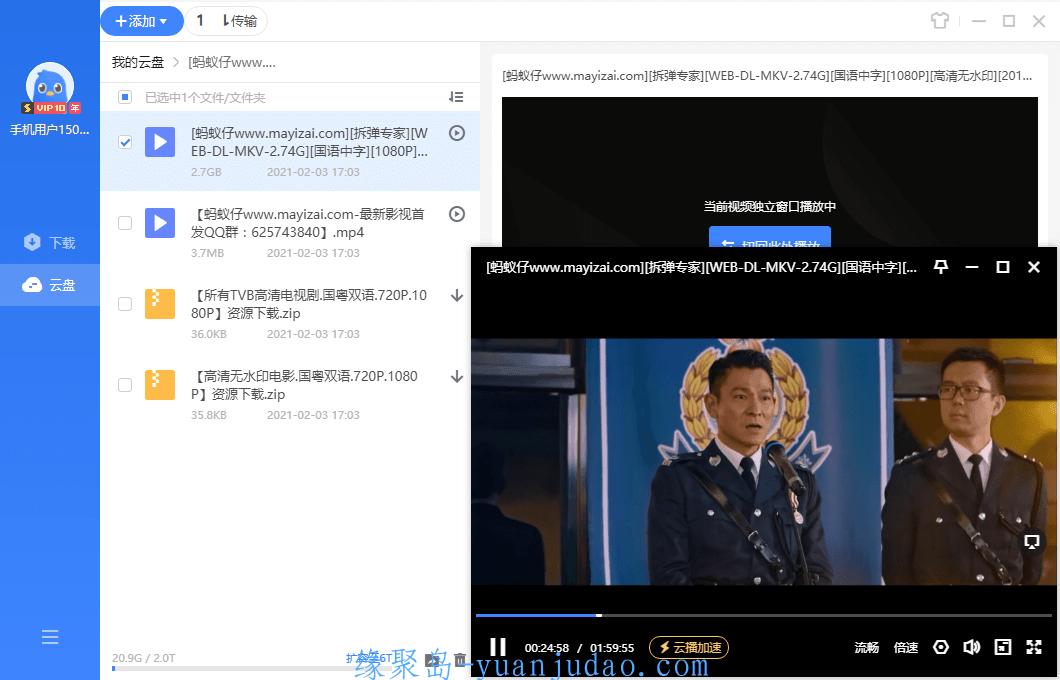Click the trash delete icon in bottom bar
1060x680 pixels.
[460, 659]
